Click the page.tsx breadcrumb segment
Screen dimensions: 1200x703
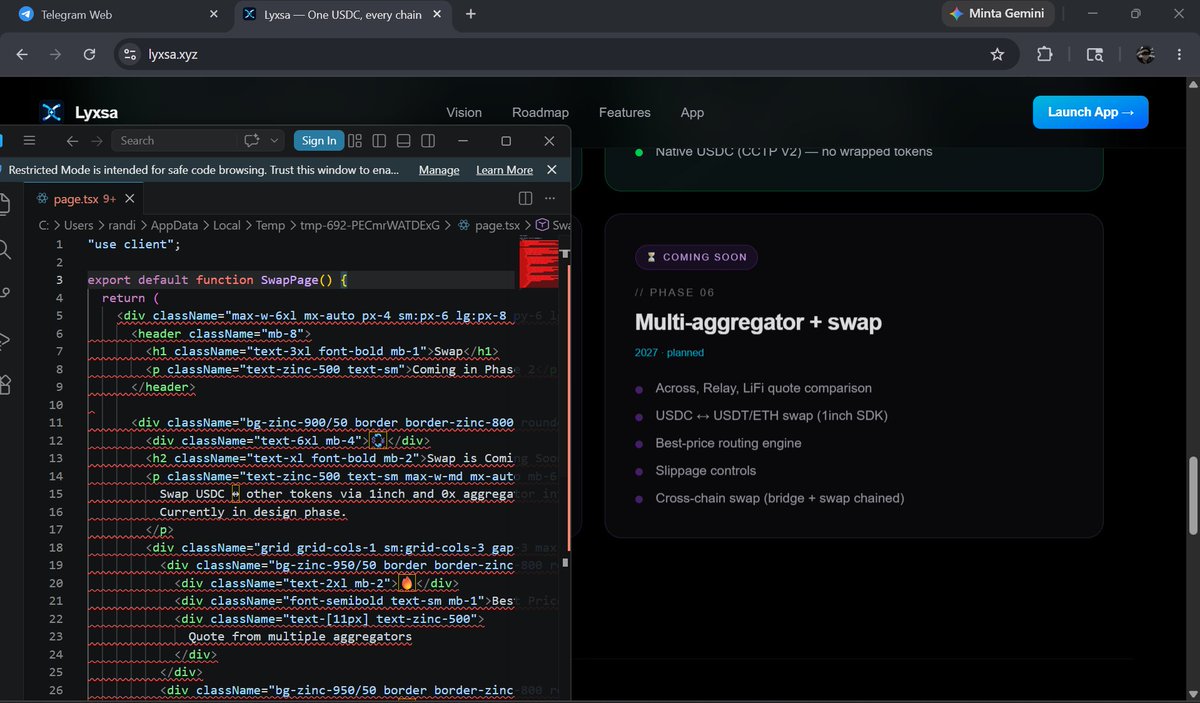click(489, 225)
